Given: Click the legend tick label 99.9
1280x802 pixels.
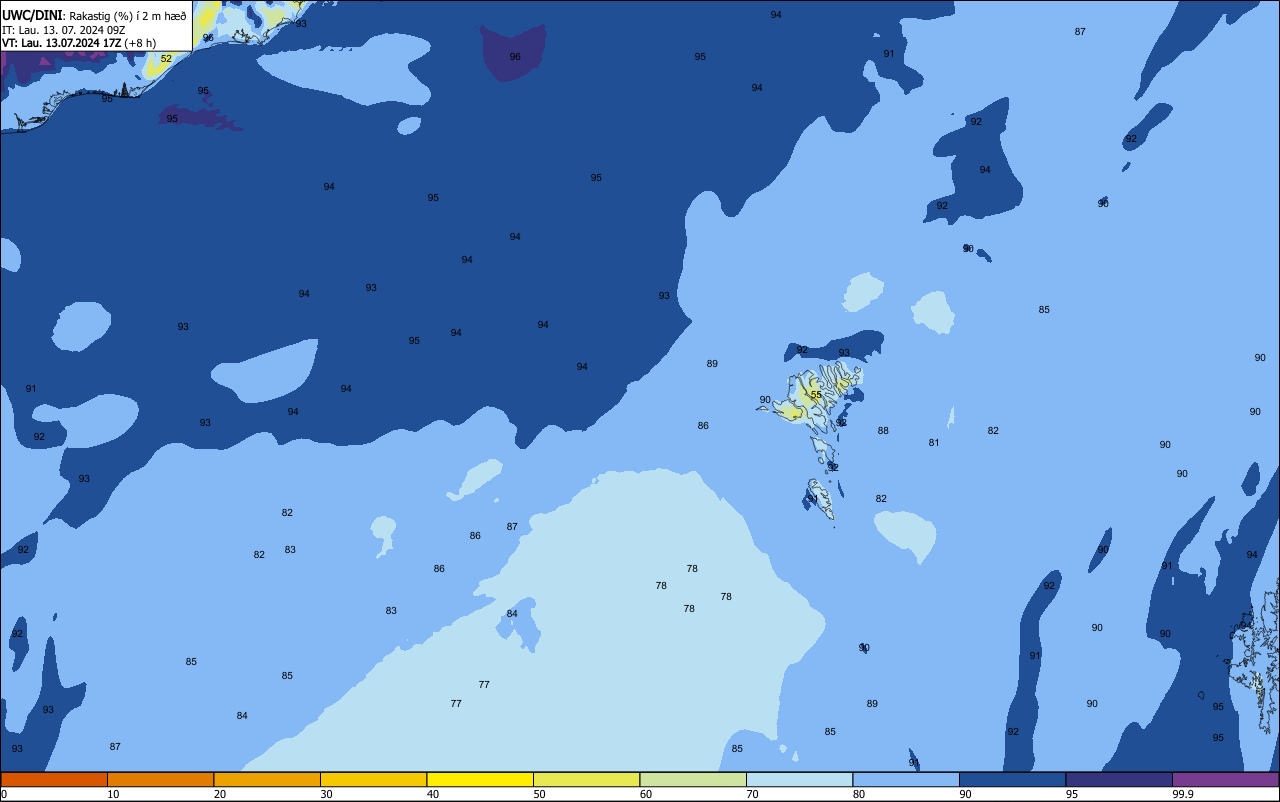Looking at the screenshot, I should pos(1183,794).
